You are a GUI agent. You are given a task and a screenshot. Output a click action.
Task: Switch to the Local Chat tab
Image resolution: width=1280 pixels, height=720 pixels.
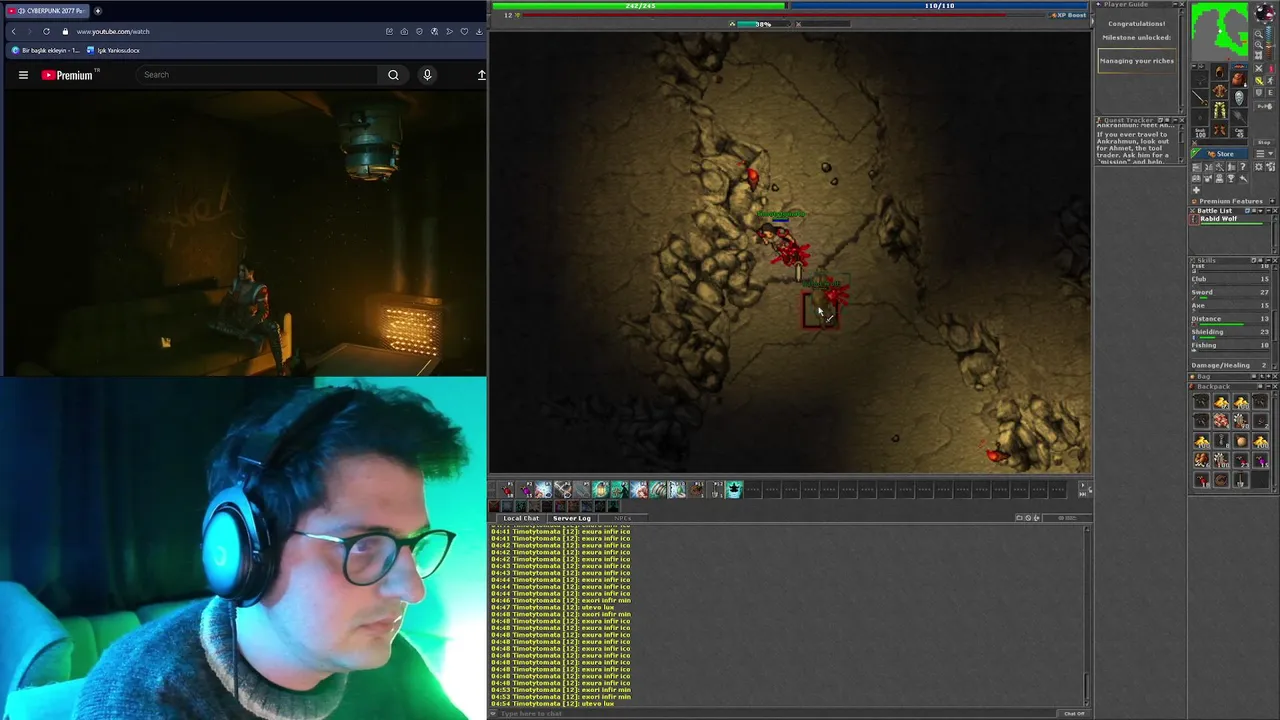point(521,518)
